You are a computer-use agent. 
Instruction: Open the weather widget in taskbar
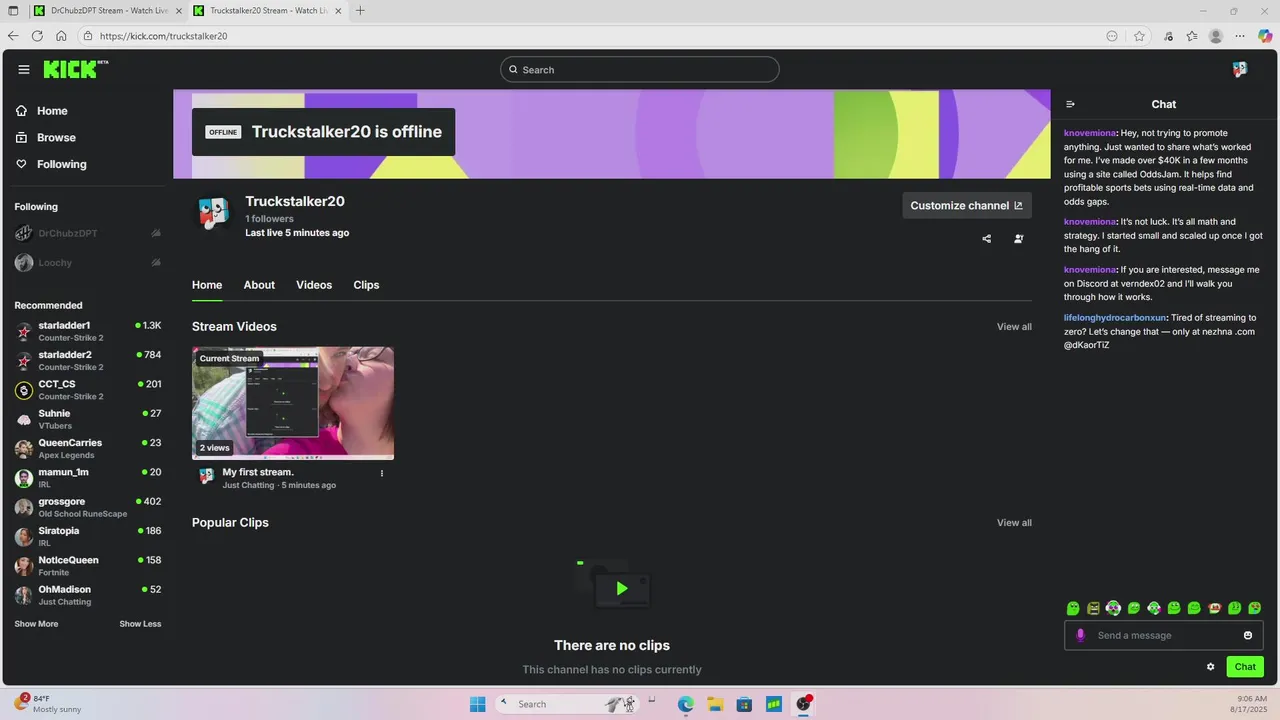pos(48,704)
